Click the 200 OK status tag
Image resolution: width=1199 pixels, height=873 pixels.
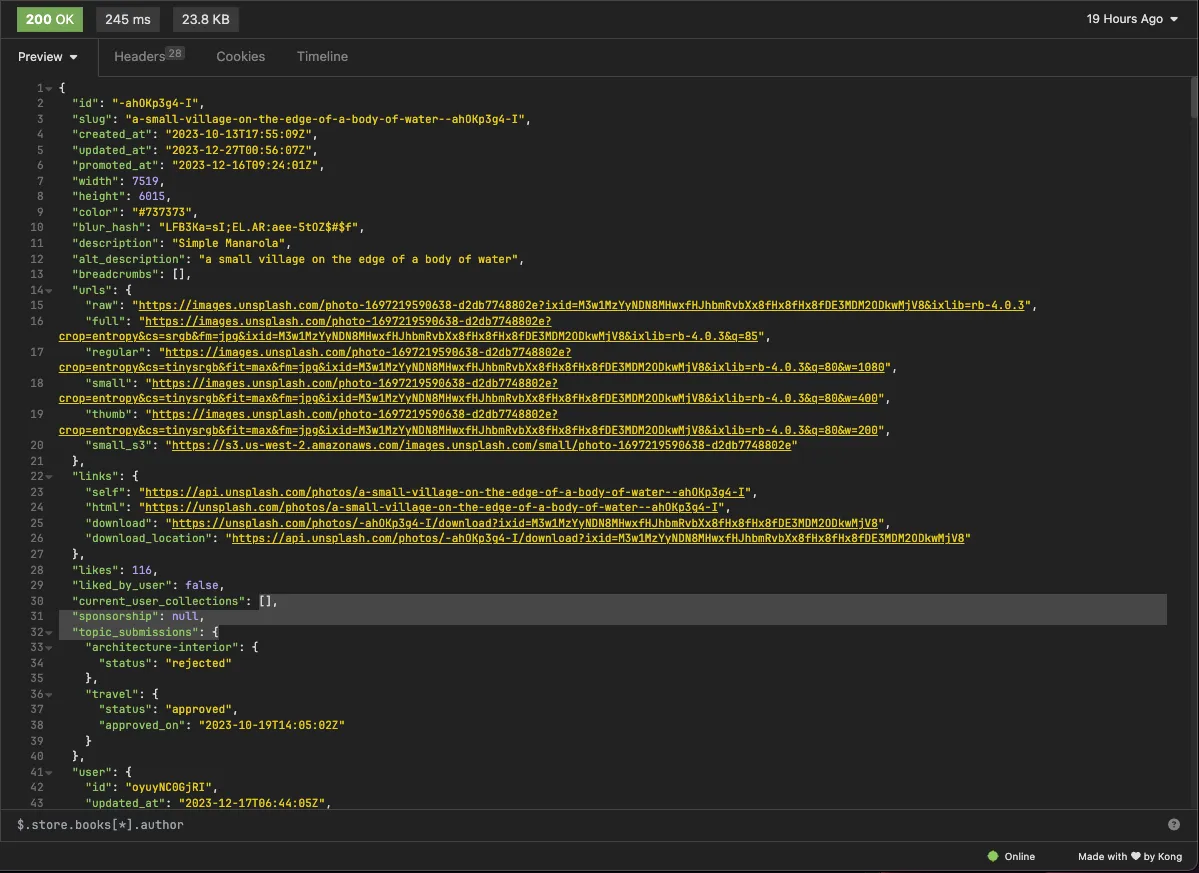coord(50,19)
